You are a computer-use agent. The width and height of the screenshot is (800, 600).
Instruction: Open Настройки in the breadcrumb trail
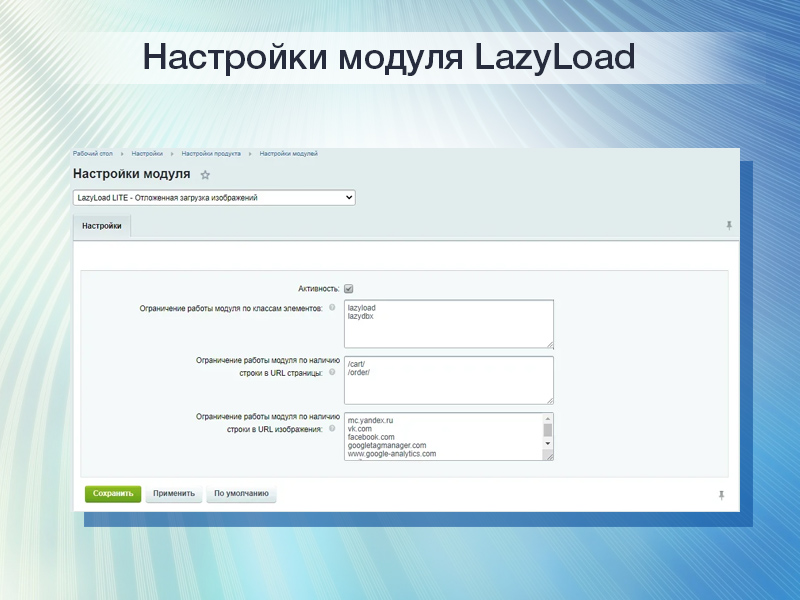click(147, 155)
